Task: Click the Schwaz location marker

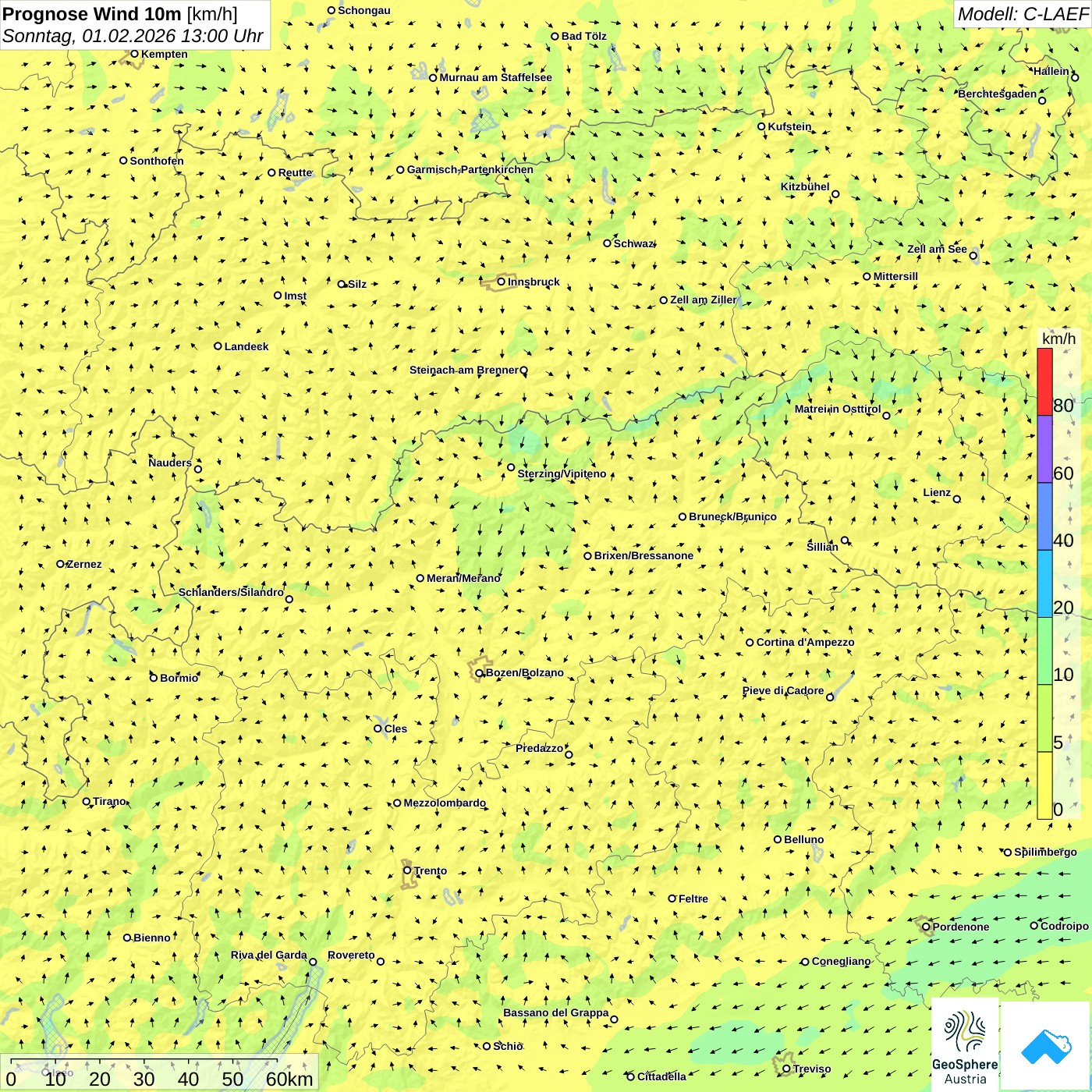Action: (x=608, y=243)
